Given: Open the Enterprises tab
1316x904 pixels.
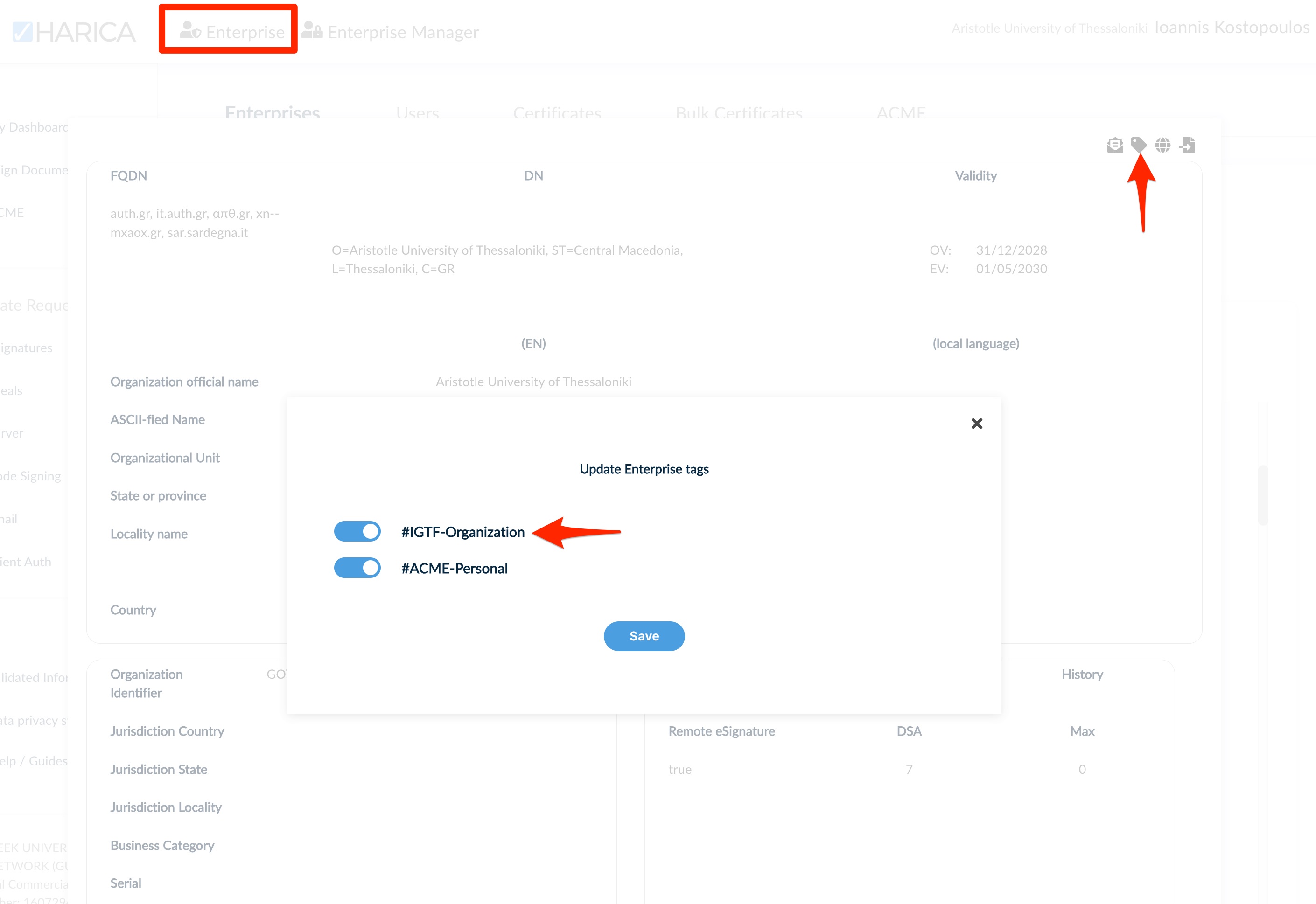Looking at the screenshot, I should pyautogui.click(x=273, y=113).
